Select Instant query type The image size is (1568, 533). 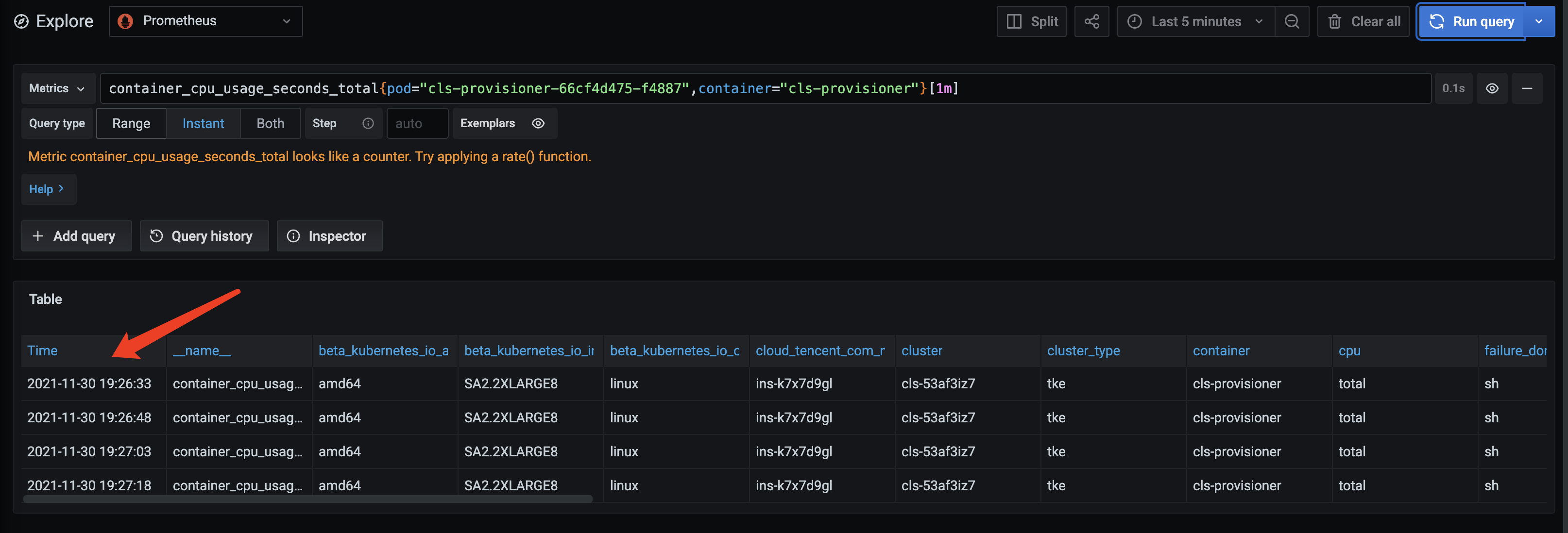(204, 123)
